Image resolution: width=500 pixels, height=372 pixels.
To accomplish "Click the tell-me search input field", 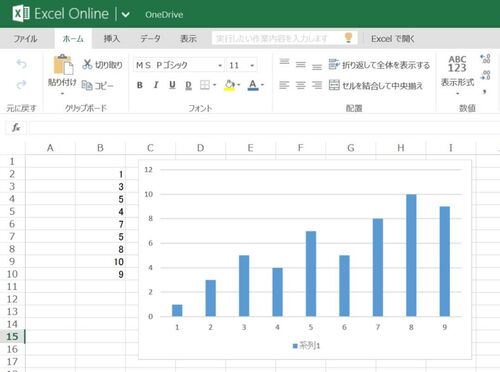I will 284,38.
